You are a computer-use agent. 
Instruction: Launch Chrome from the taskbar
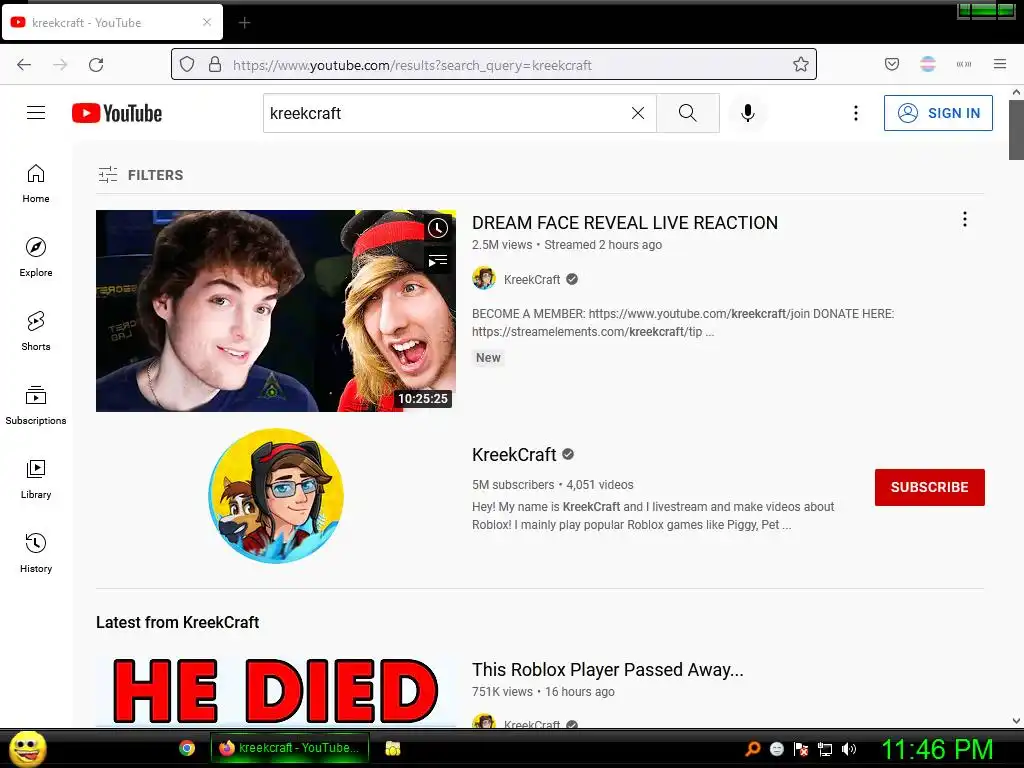coord(187,748)
